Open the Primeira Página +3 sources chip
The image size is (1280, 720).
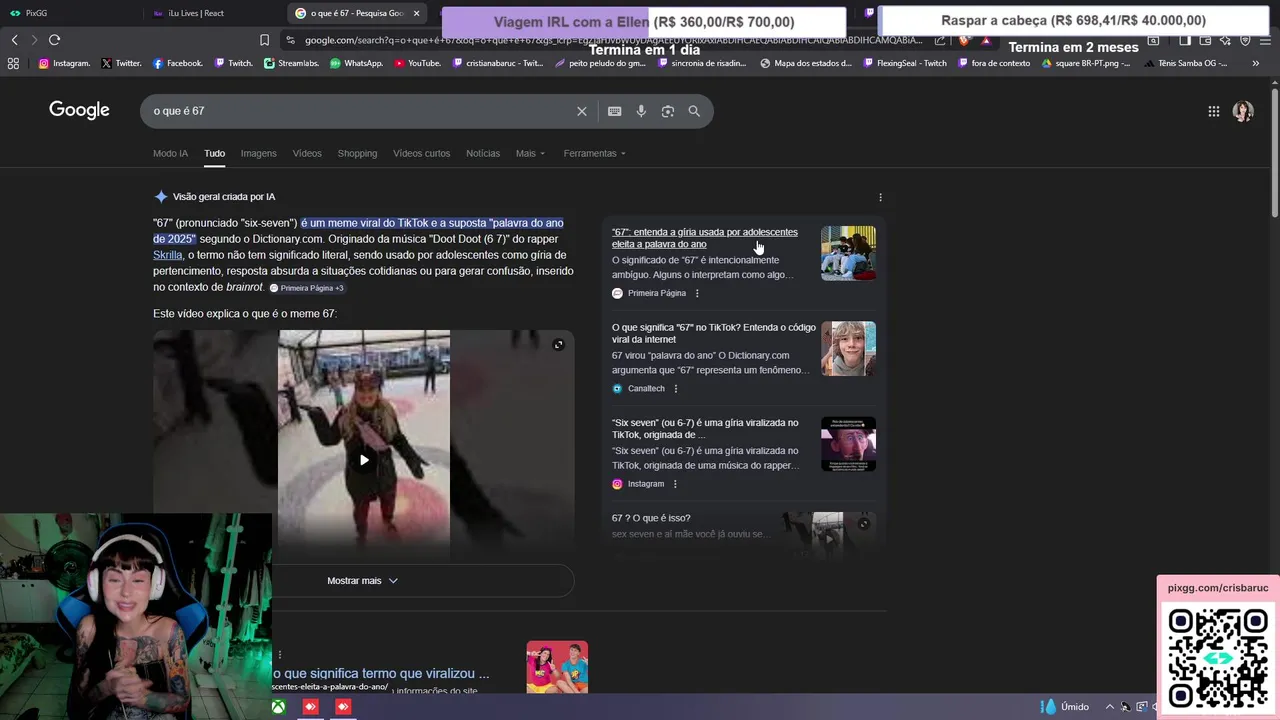click(307, 288)
